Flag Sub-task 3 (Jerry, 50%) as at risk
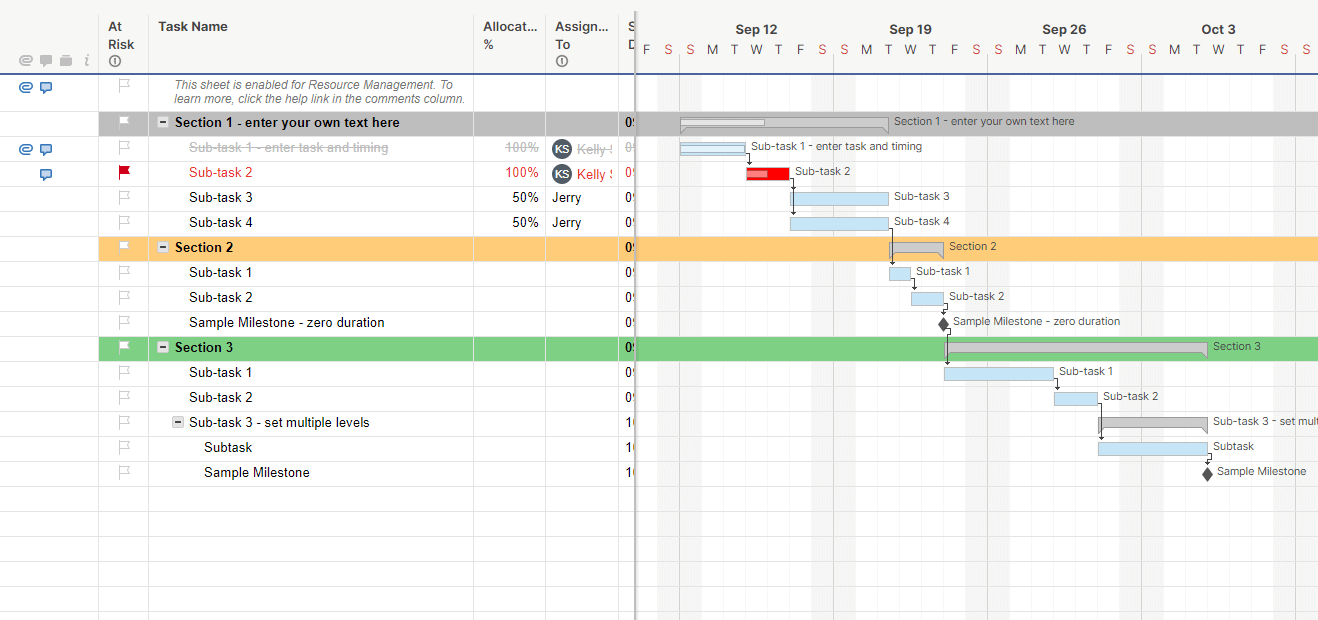 tap(124, 197)
